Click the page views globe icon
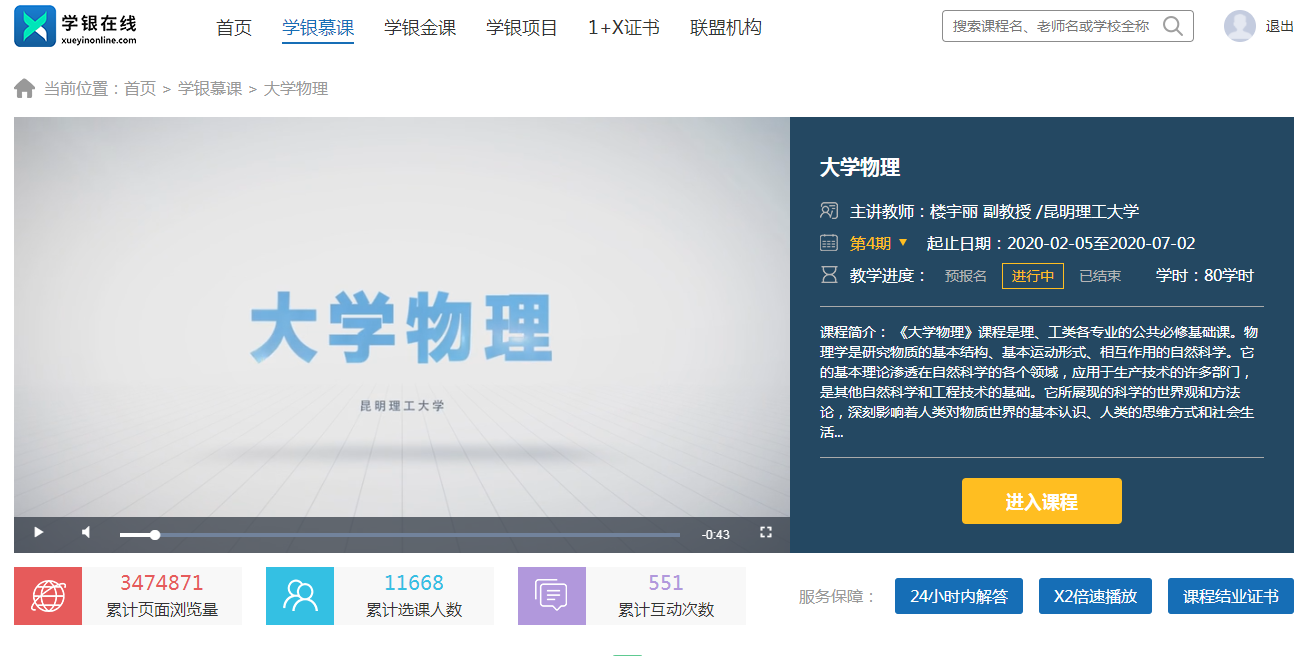Screen dimensions: 1299x656 pos(48,596)
